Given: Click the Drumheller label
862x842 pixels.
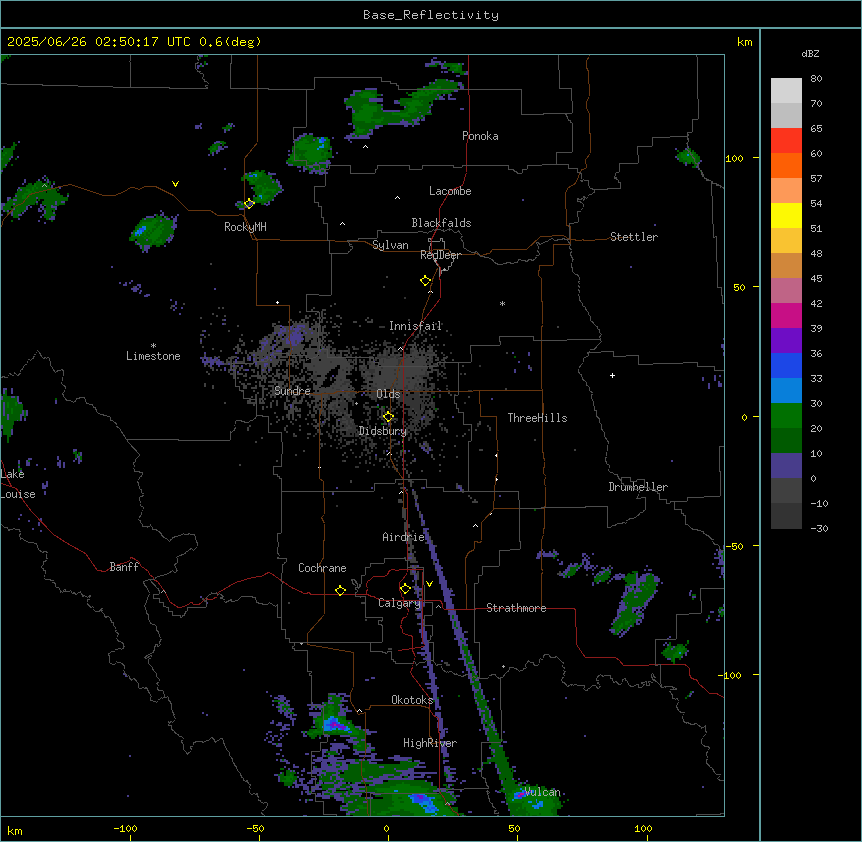Looking at the screenshot, I should (x=638, y=487).
